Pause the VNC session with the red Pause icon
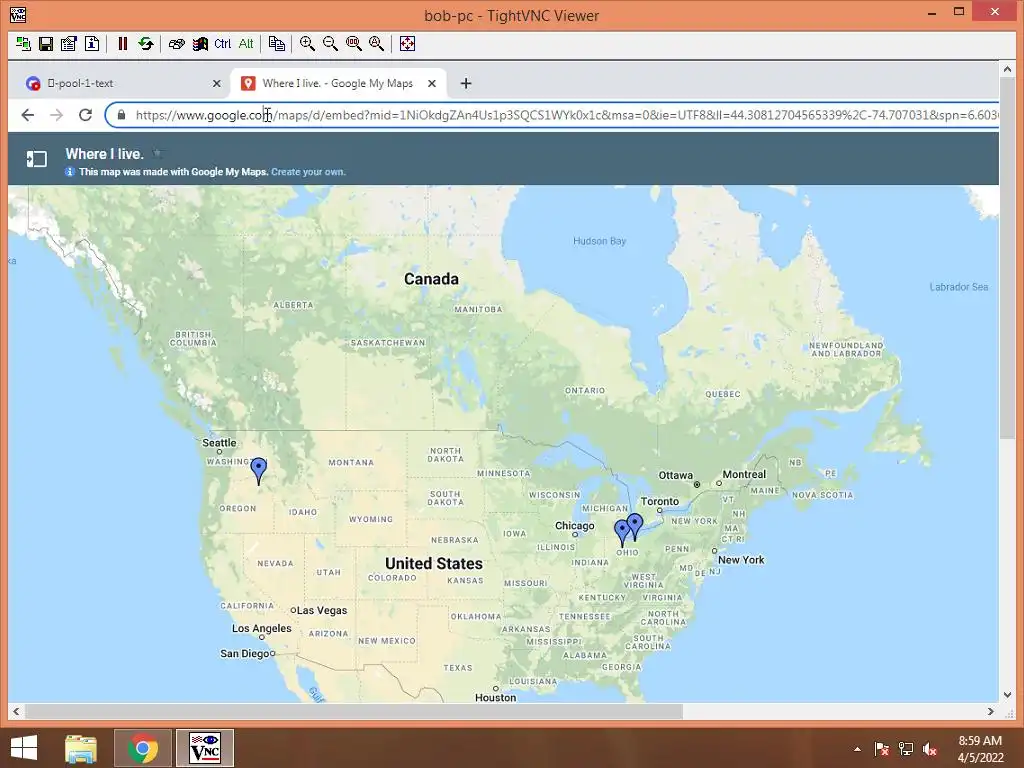1024x768 pixels. click(x=122, y=44)
